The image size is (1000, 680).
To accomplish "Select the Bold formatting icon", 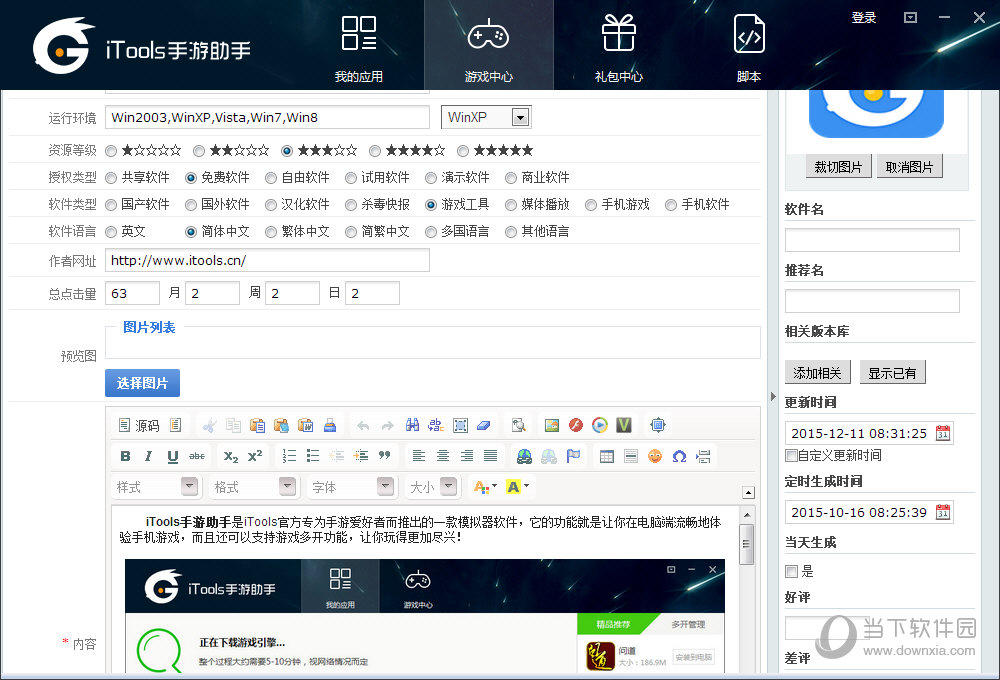I will click(x=126, y=455).
